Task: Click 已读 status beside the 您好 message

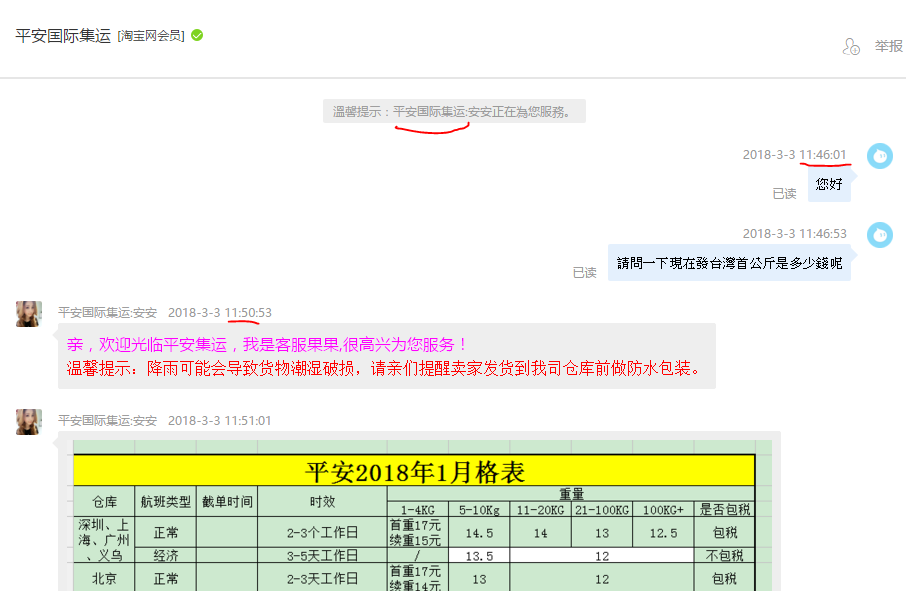Action: click(x=784, y=194)
